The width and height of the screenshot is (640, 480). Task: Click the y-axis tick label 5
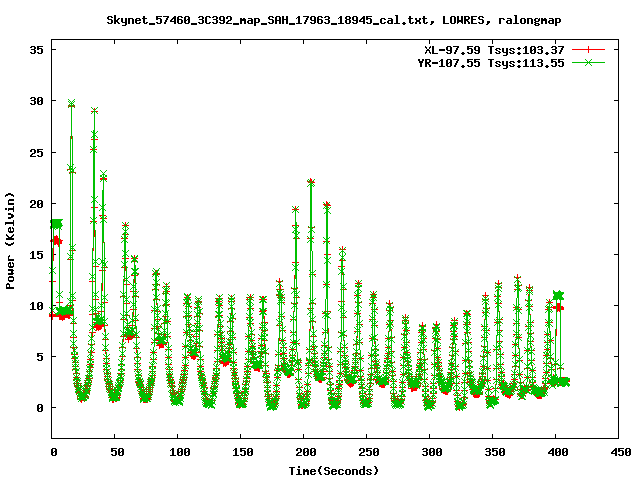(x=40, y=357)
